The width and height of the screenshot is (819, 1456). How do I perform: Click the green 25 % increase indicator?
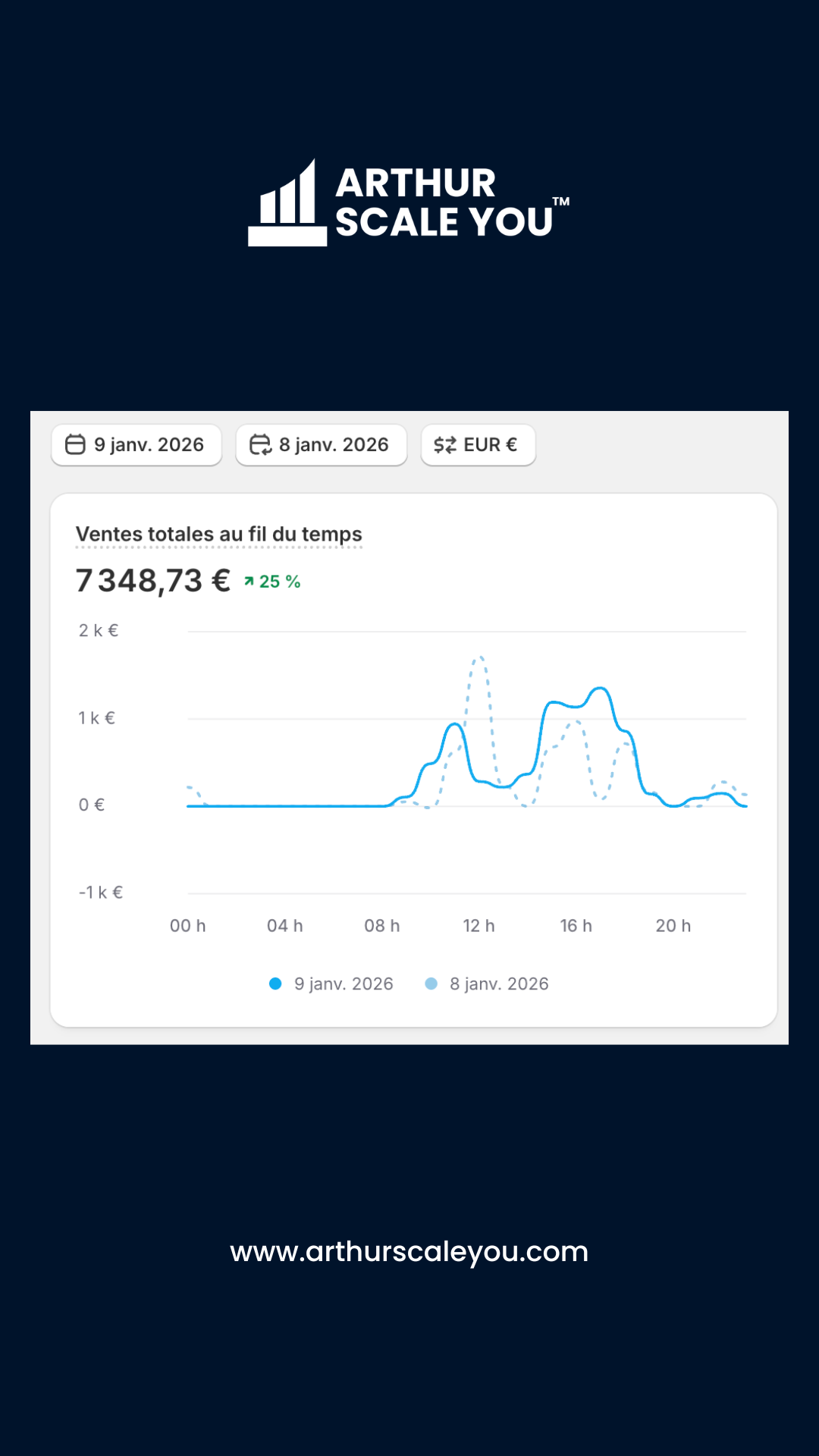(272, 582)
